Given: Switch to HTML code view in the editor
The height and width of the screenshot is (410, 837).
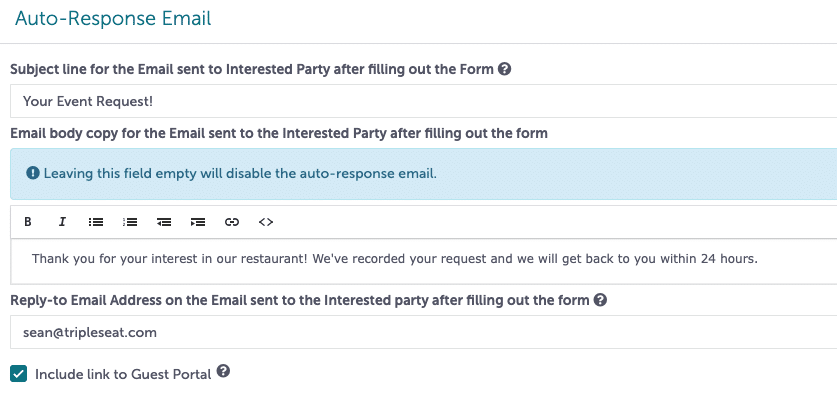Looking at the screenshot, I should (266, 222).
